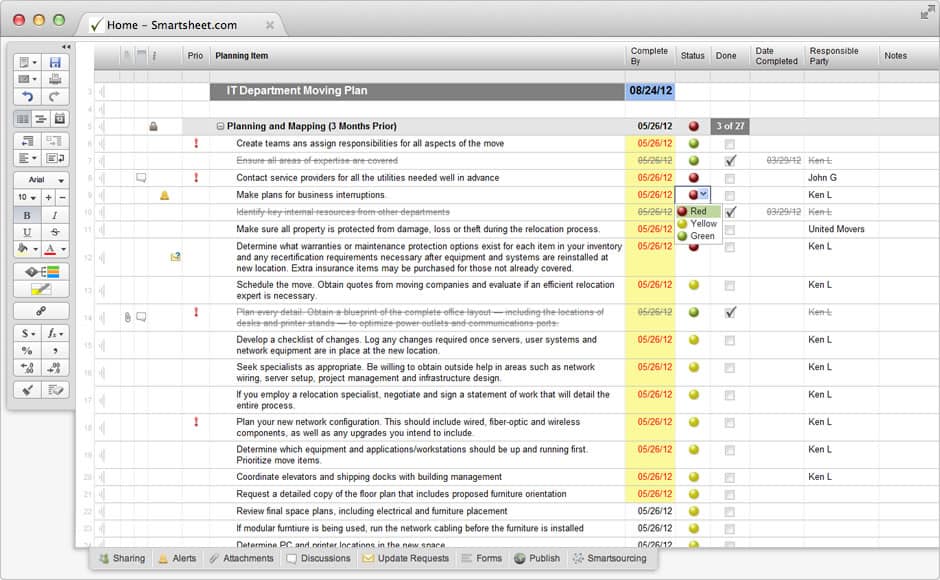
Task: Click the Save icon in left toolbar
Action: click(55, 62)
